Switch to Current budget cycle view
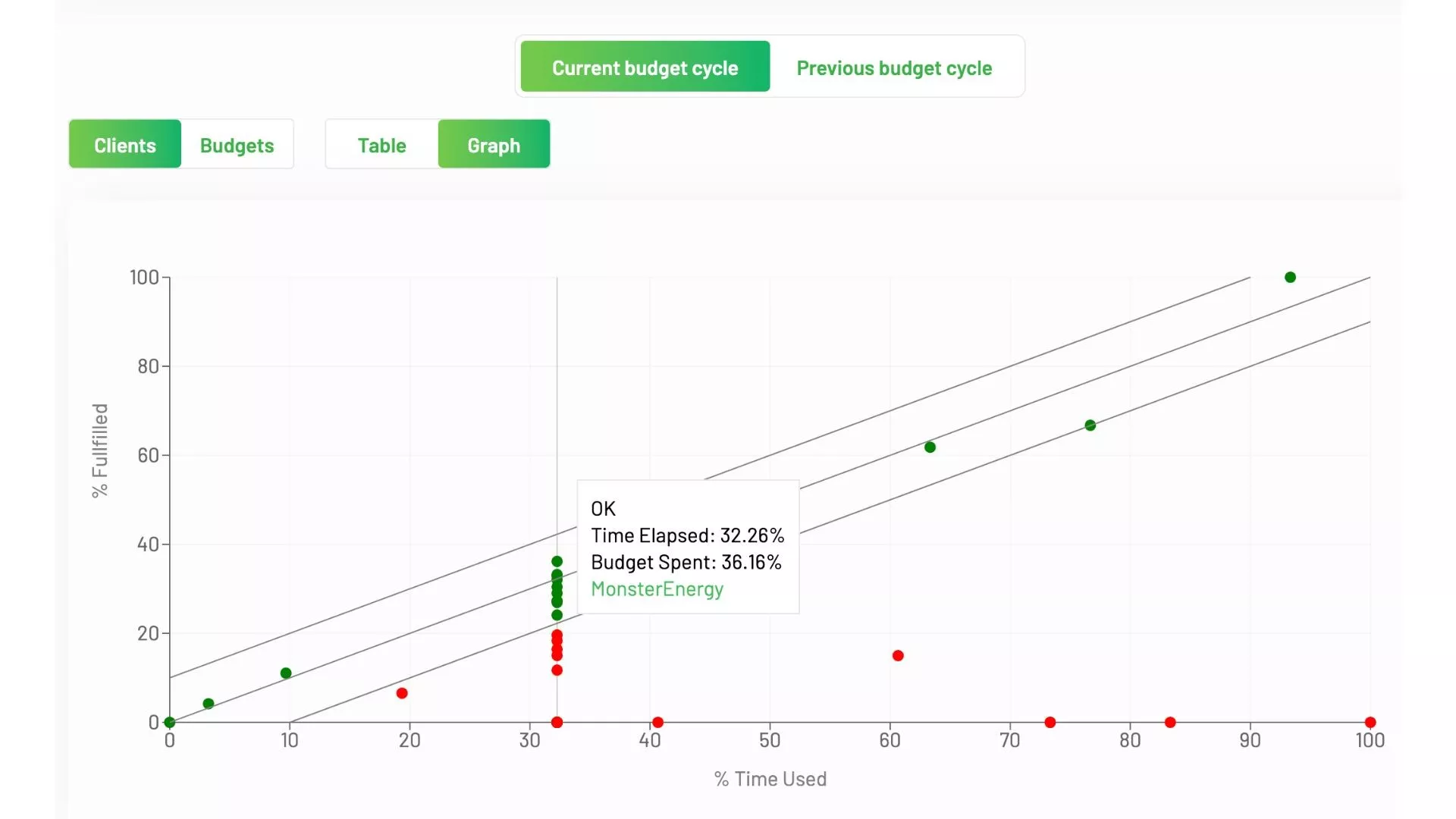Image resolution: width=1456 pixels, height=819 pixels. coord(645,67)
